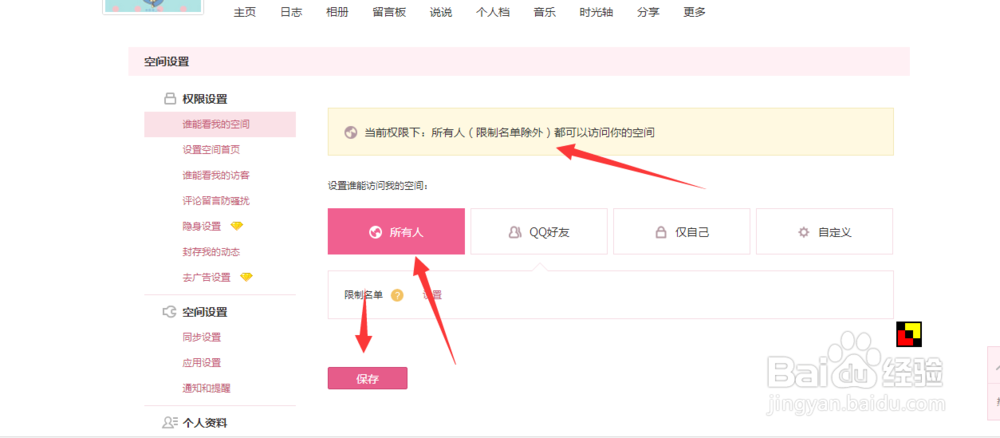Open the 音乐 tab
This screenshot has height=438, width=1000.
[x=545, y=12]
